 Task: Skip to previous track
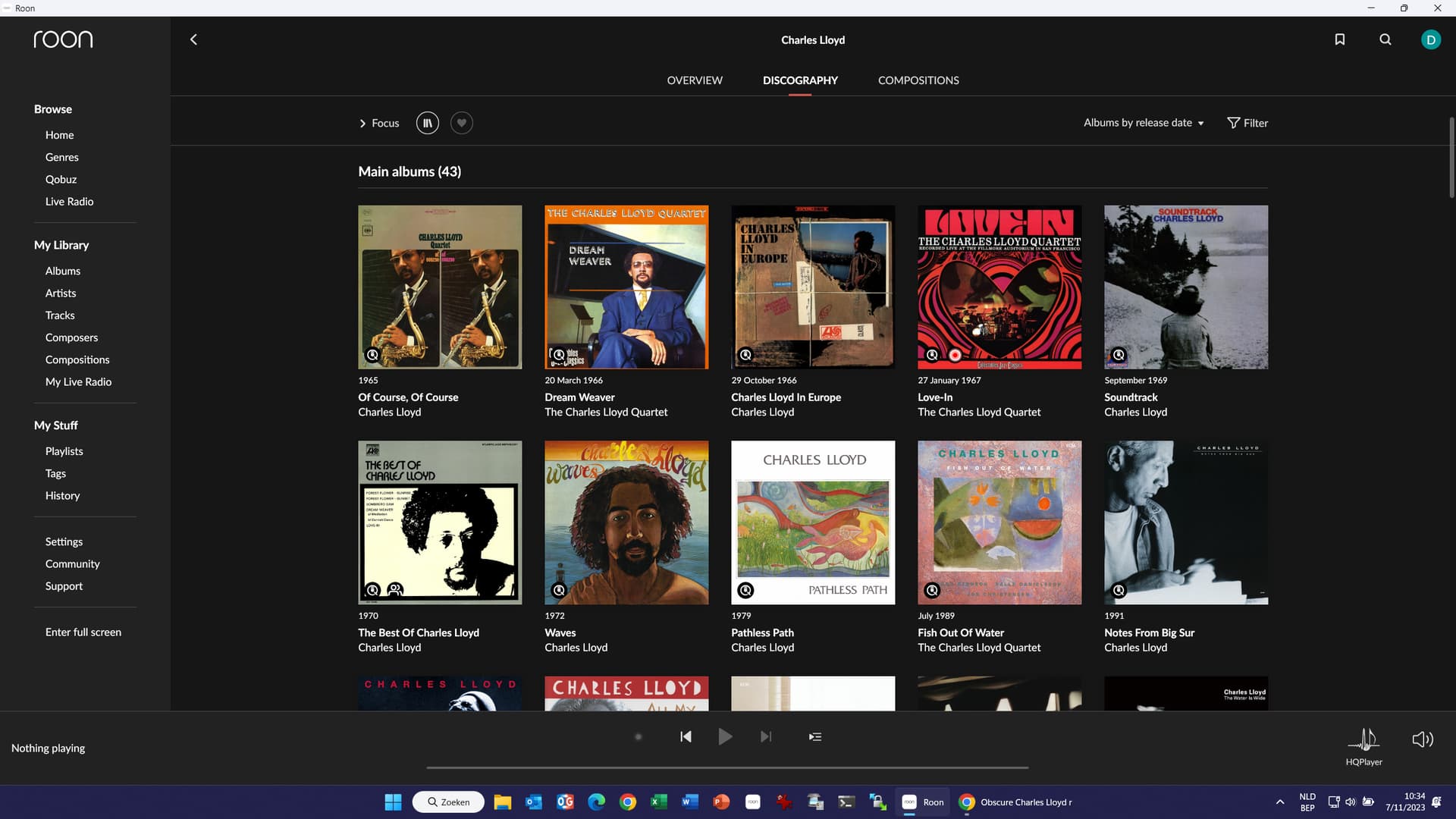(x=686, y=736)
